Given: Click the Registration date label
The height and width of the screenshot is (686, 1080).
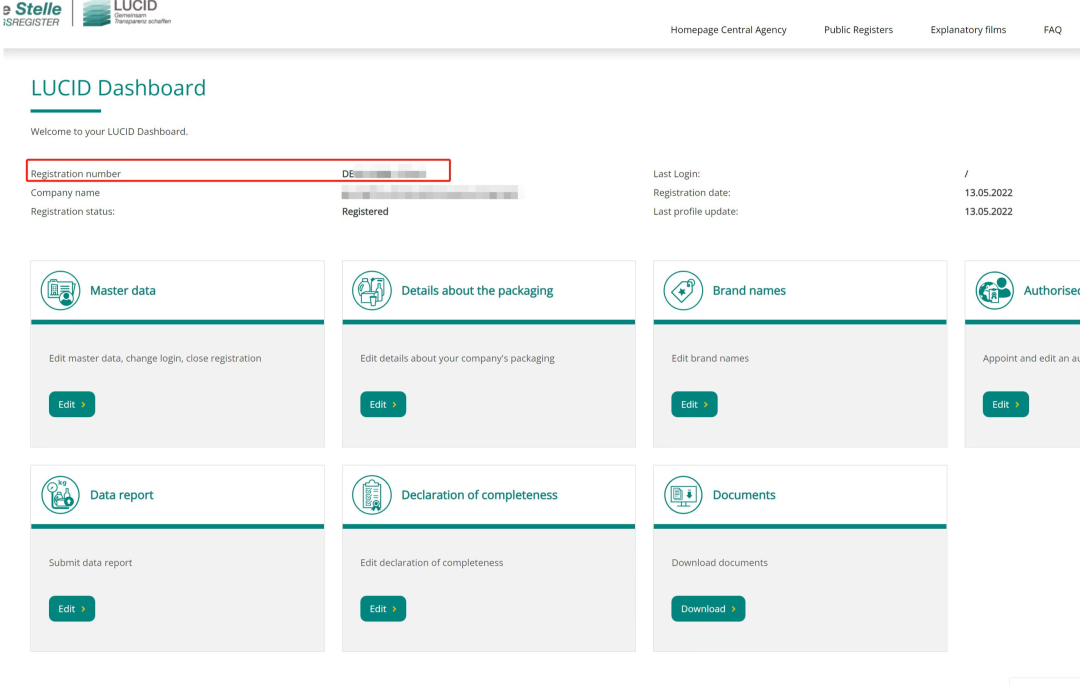Looking at the screenshot, I should pyautogui.click(x=692, y=193).
